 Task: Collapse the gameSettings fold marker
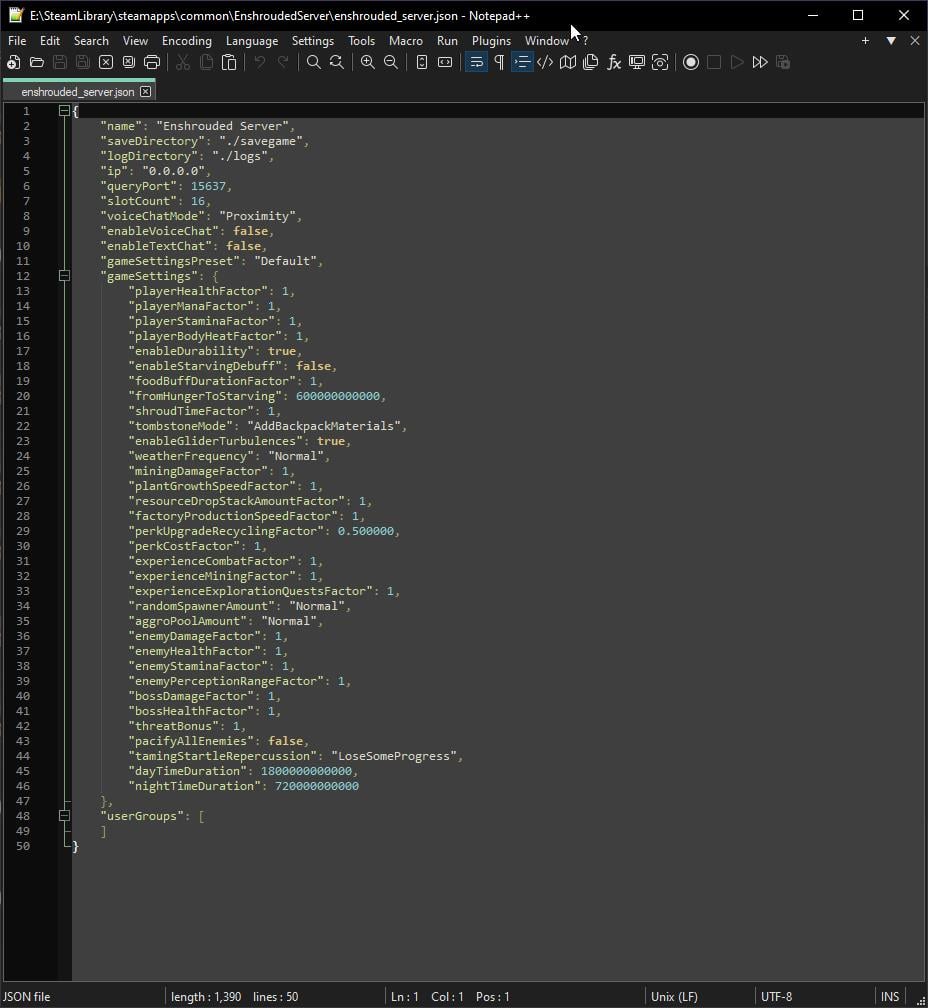[x=64, y=276]
